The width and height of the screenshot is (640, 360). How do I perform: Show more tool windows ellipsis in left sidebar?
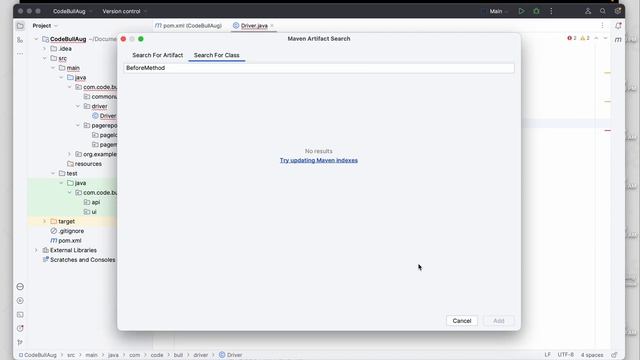click(x=20, y=53)
